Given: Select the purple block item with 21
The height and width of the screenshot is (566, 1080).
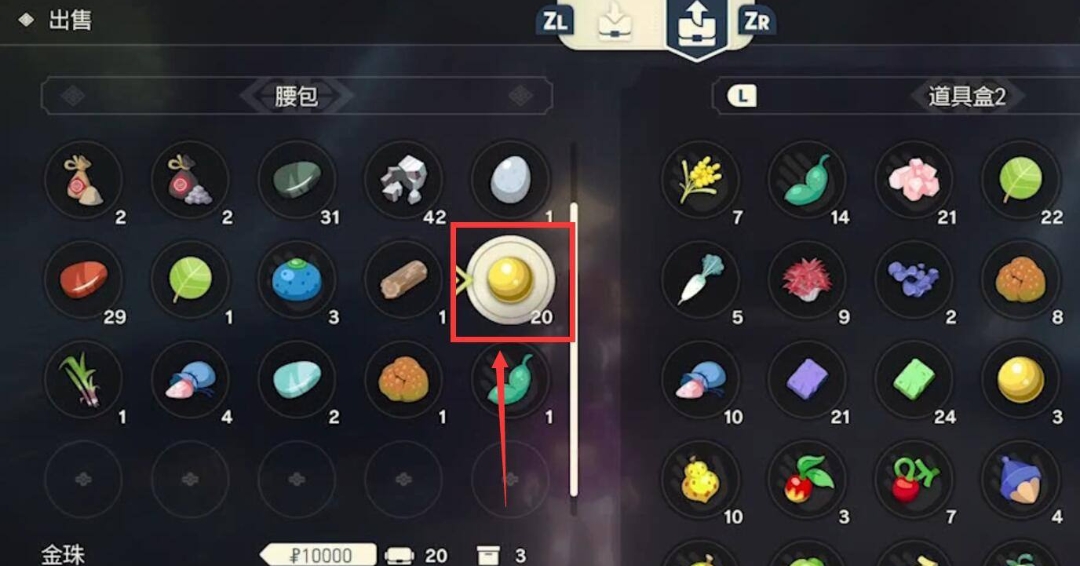Looking at the screenshot, I should tap(807, 379).
